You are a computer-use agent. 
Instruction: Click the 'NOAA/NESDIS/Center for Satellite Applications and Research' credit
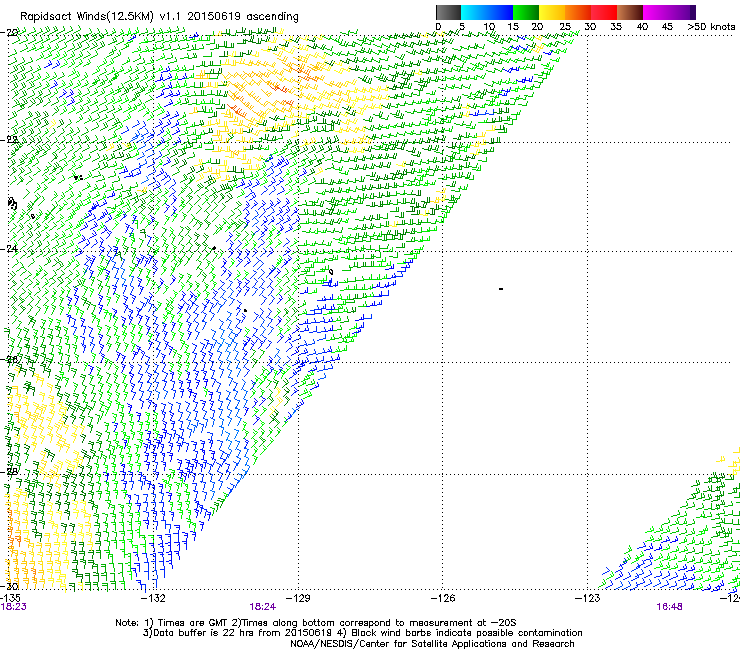click(432, 644)
